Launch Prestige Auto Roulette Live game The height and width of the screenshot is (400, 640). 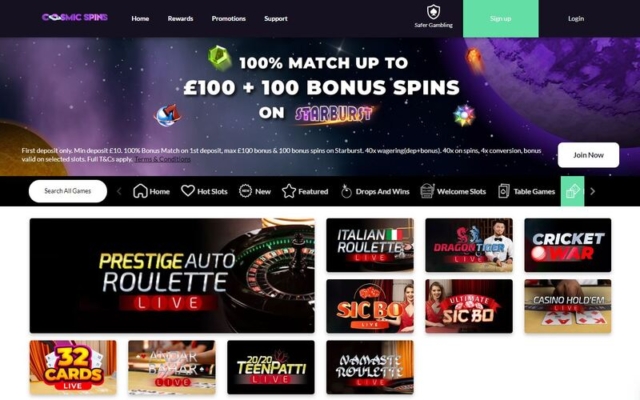pyautogui.click(x=172, y=276)
